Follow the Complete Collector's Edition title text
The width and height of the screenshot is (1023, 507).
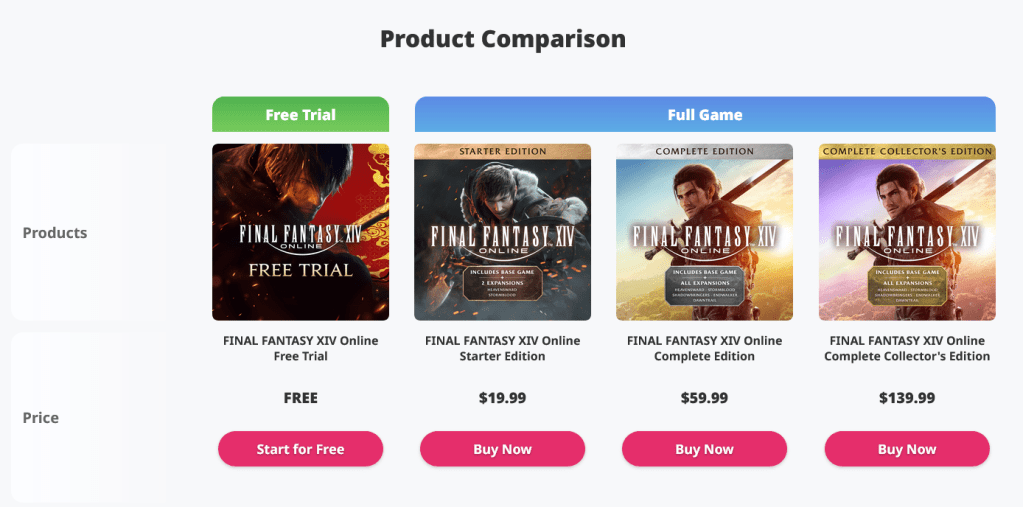pyautogui.click(x=907, y=348)
